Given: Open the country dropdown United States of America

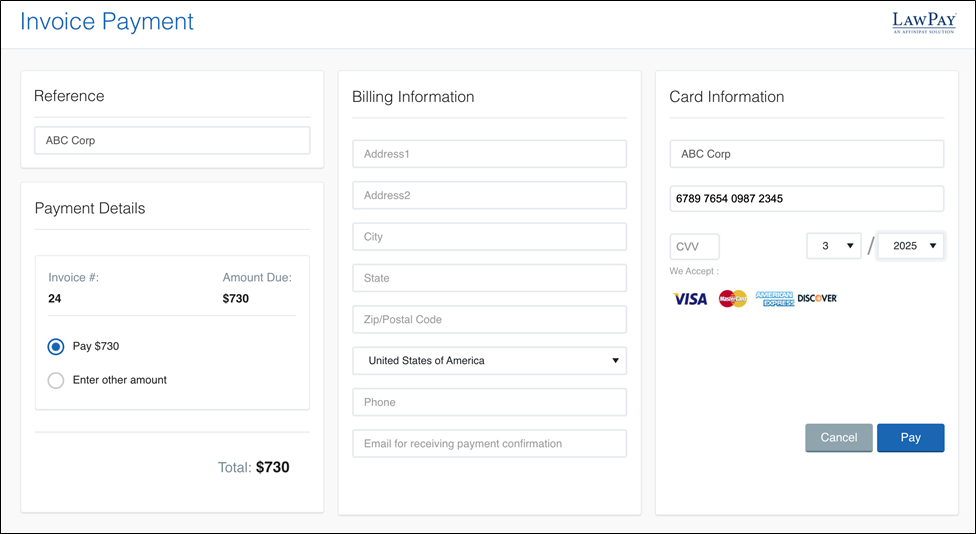Looking at the screenshot, I should 489,361.
